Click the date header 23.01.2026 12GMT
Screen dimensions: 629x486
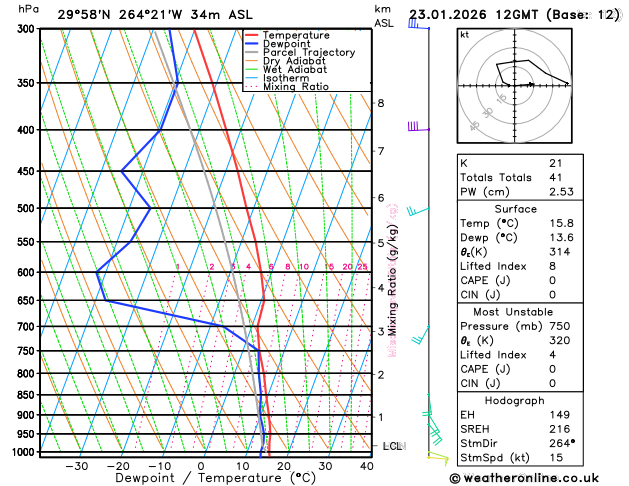pos(473,15)
